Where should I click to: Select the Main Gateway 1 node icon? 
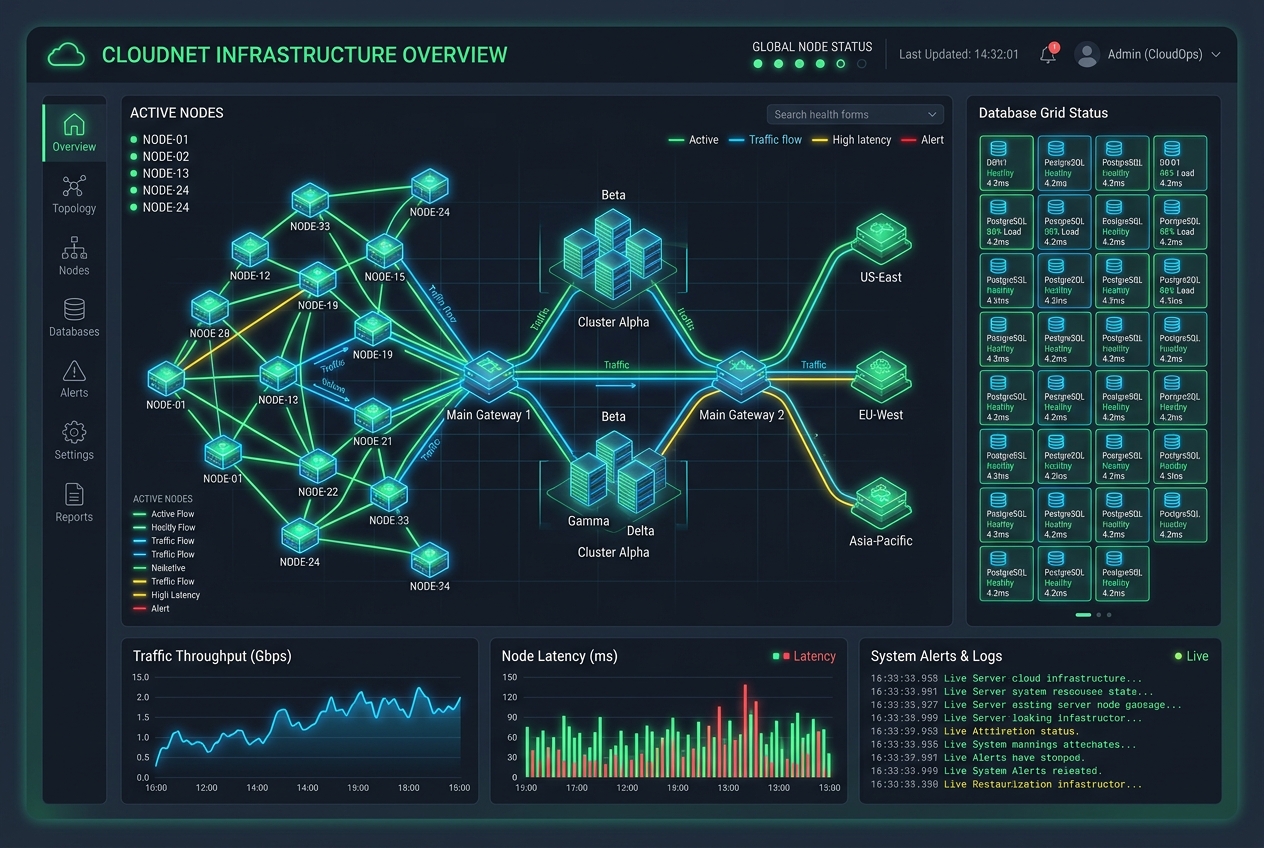click(489, 377)
